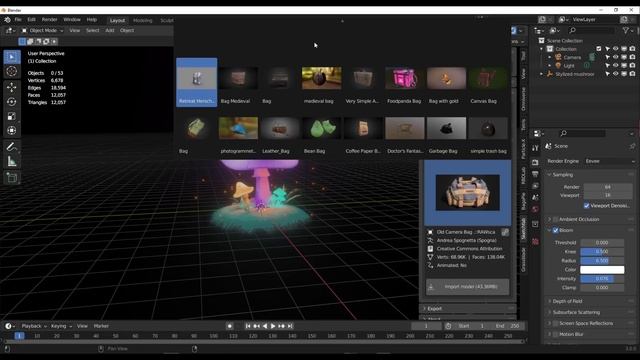Pin the Scene properties panel

click(x=632, y=146)
